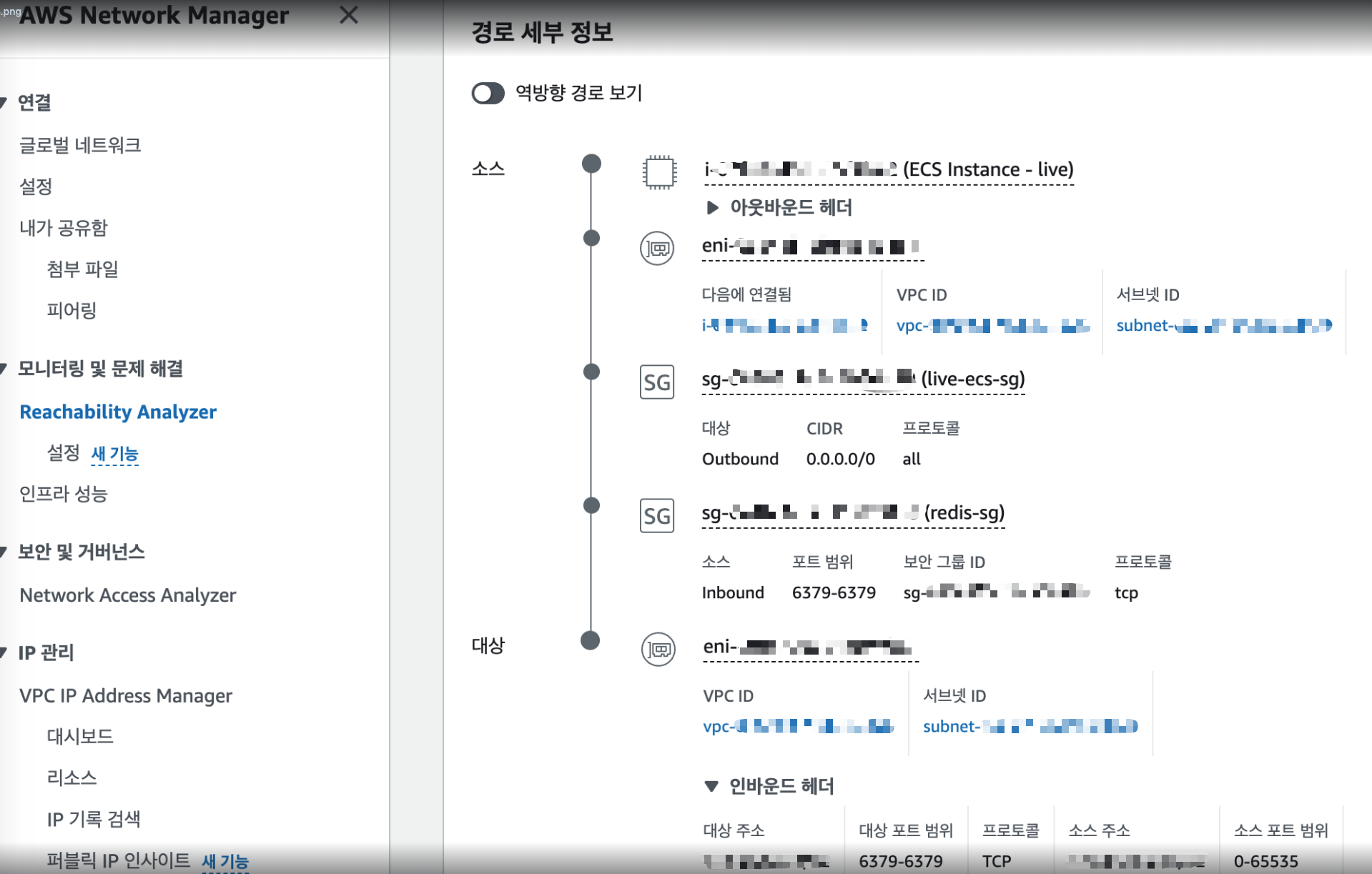
Task: Open the source VPC ID link
Action: pos(993,325)
